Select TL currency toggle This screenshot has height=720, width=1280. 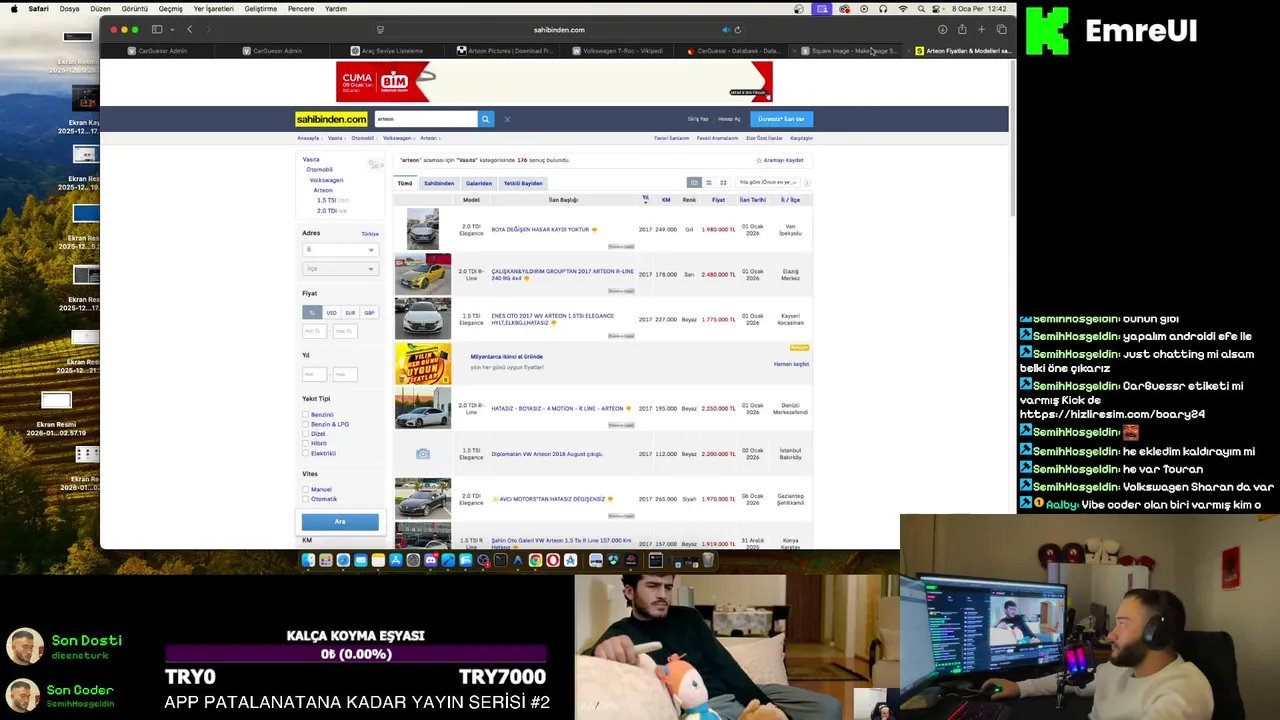(x=312, y=312)
